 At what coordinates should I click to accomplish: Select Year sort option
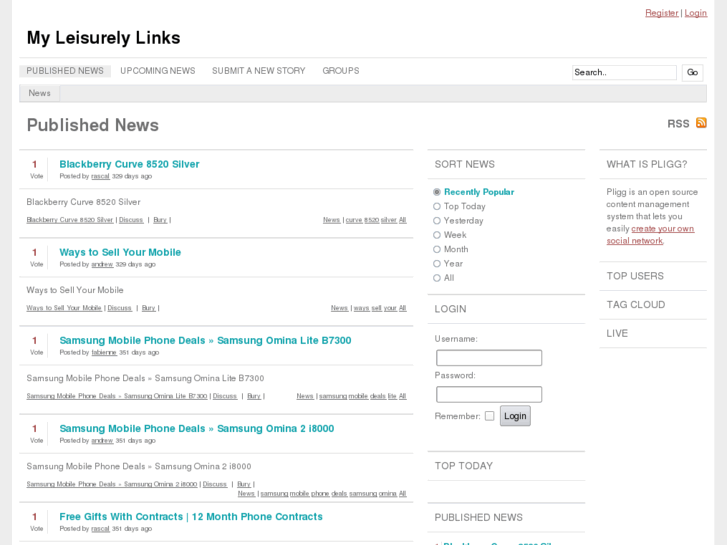(437, 264)
